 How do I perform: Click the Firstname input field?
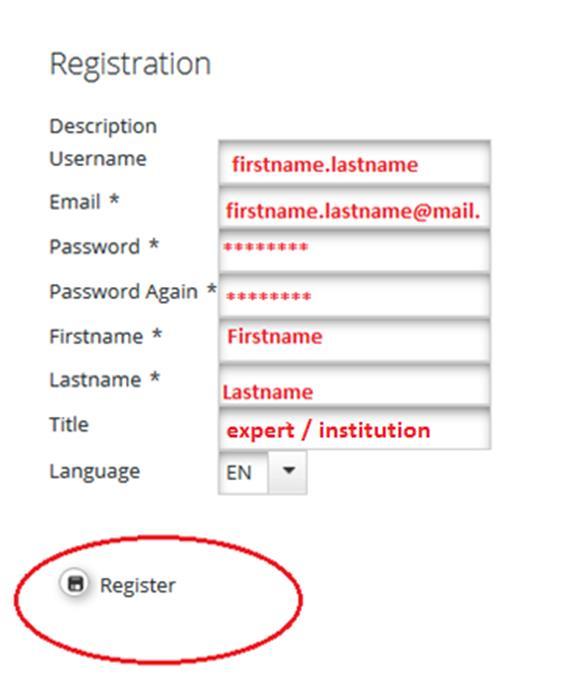click(354, 341)
